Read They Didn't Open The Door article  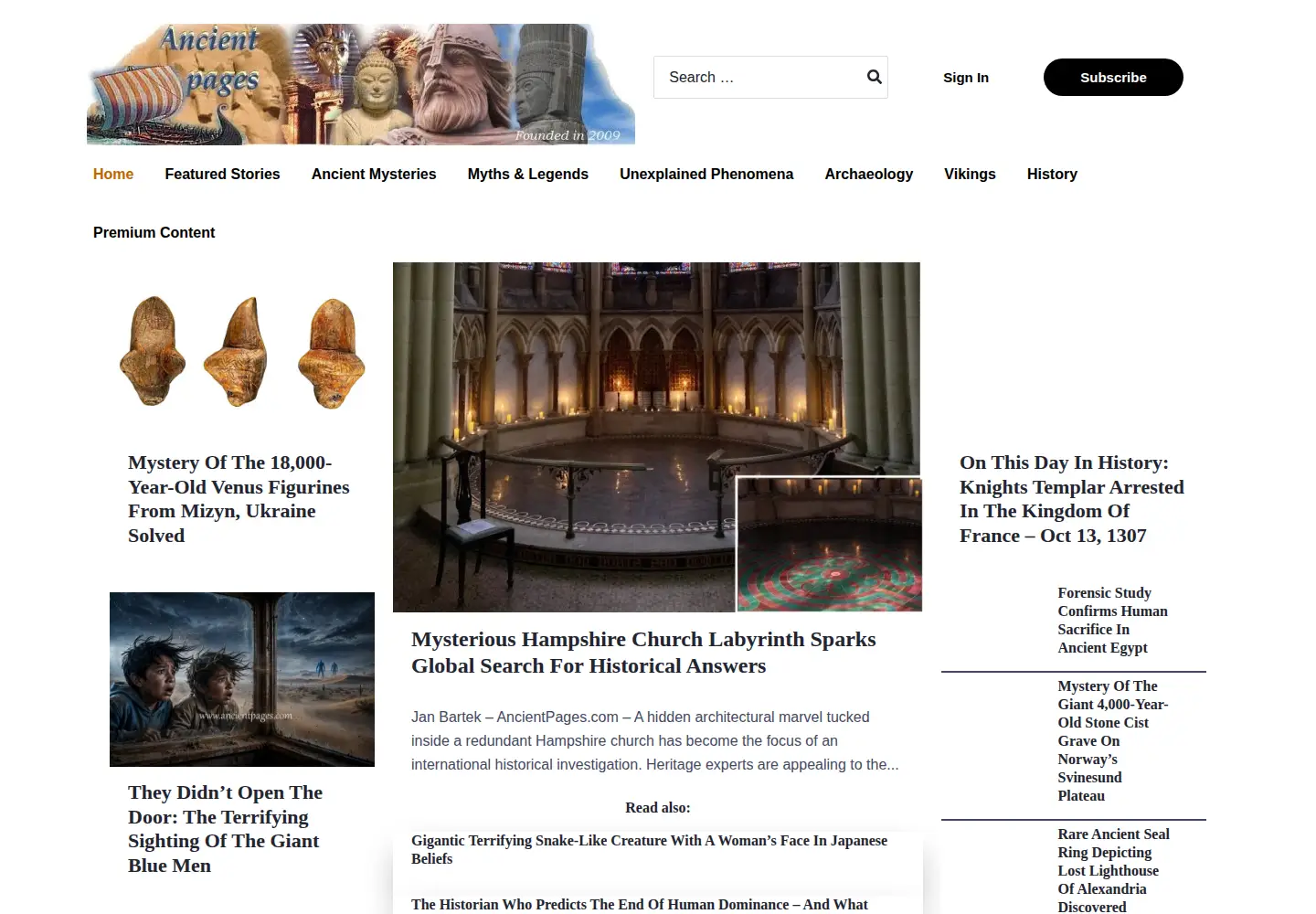pyautogui.click(x=225, y=829)
